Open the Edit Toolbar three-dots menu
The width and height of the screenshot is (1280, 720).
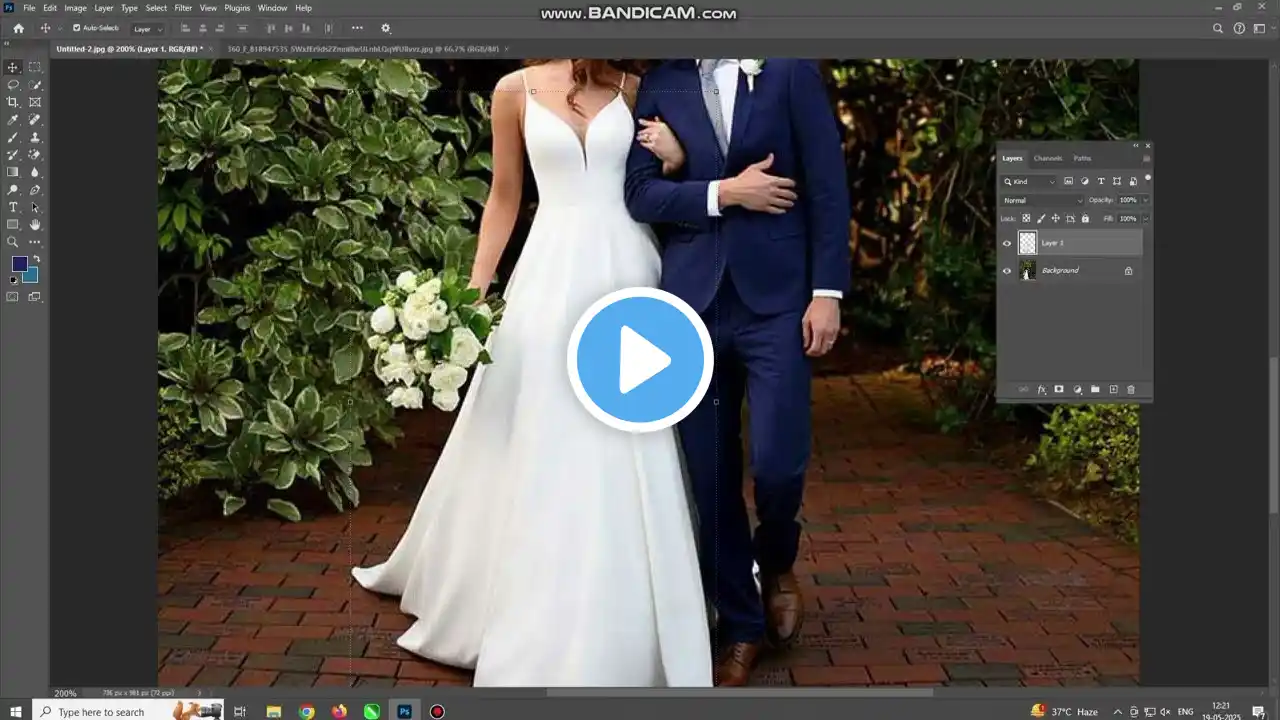pos(35,242)
